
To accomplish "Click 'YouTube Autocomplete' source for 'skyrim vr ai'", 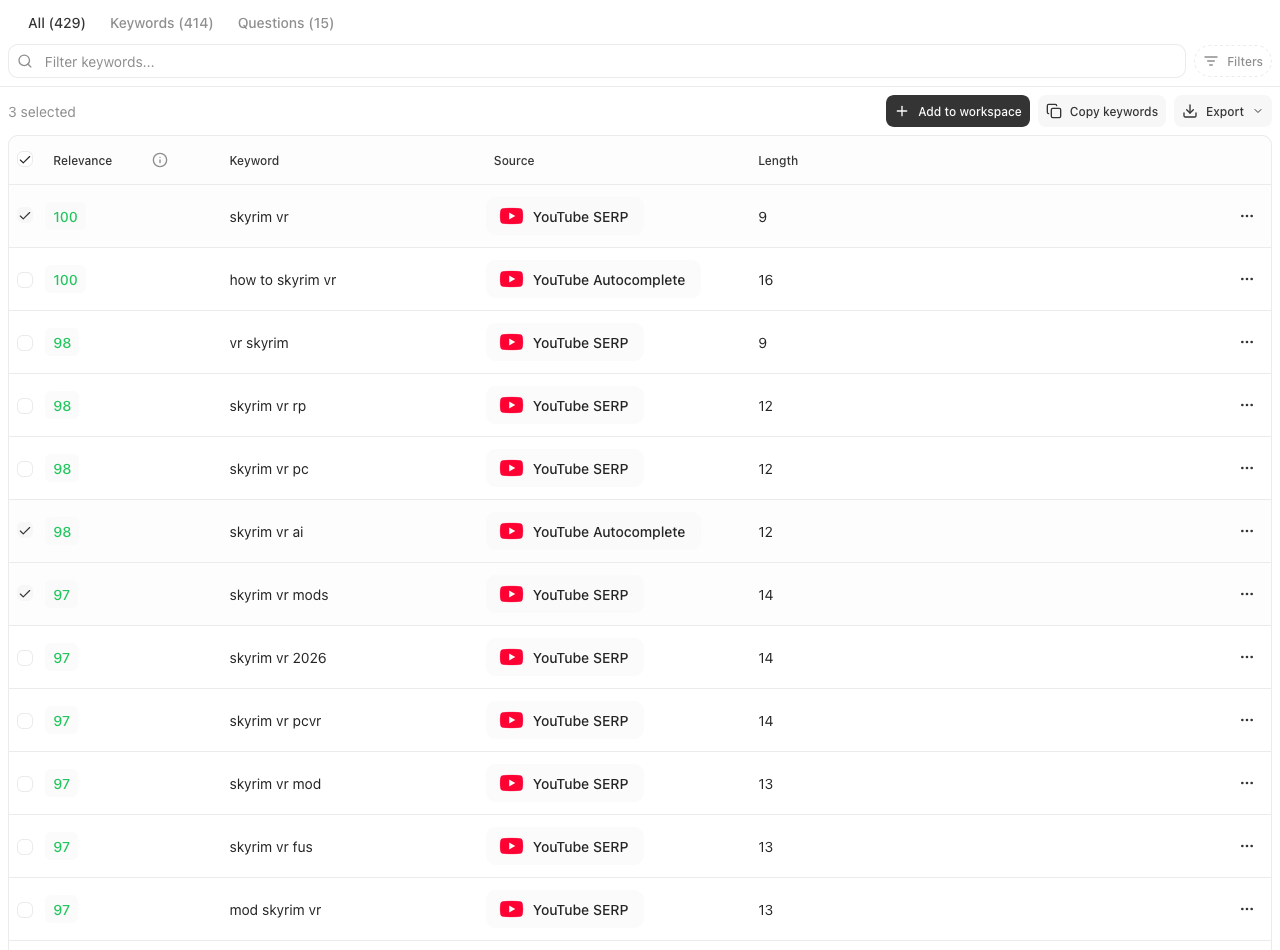I will pos(593,531).
